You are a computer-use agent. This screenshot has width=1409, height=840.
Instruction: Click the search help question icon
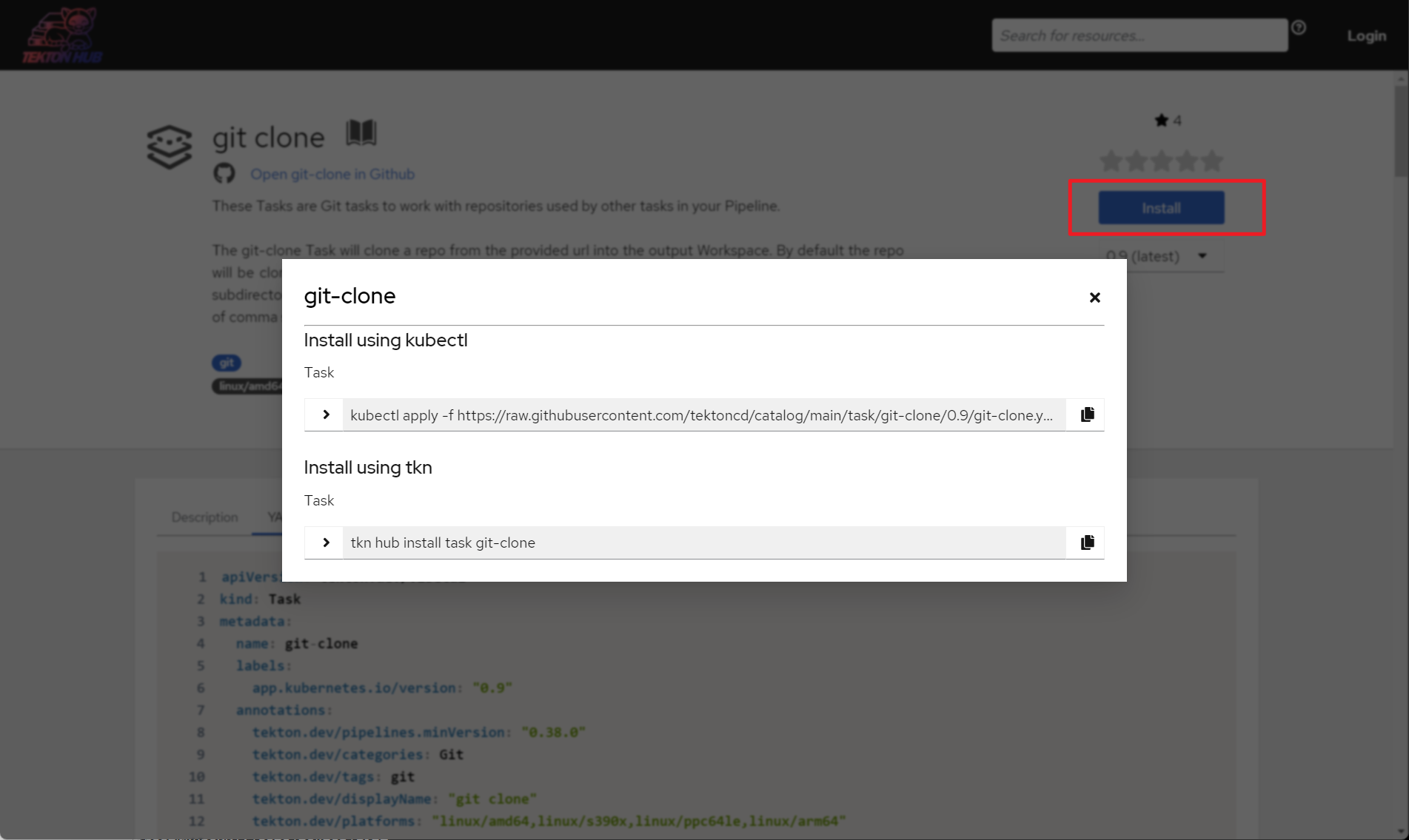1299,27
